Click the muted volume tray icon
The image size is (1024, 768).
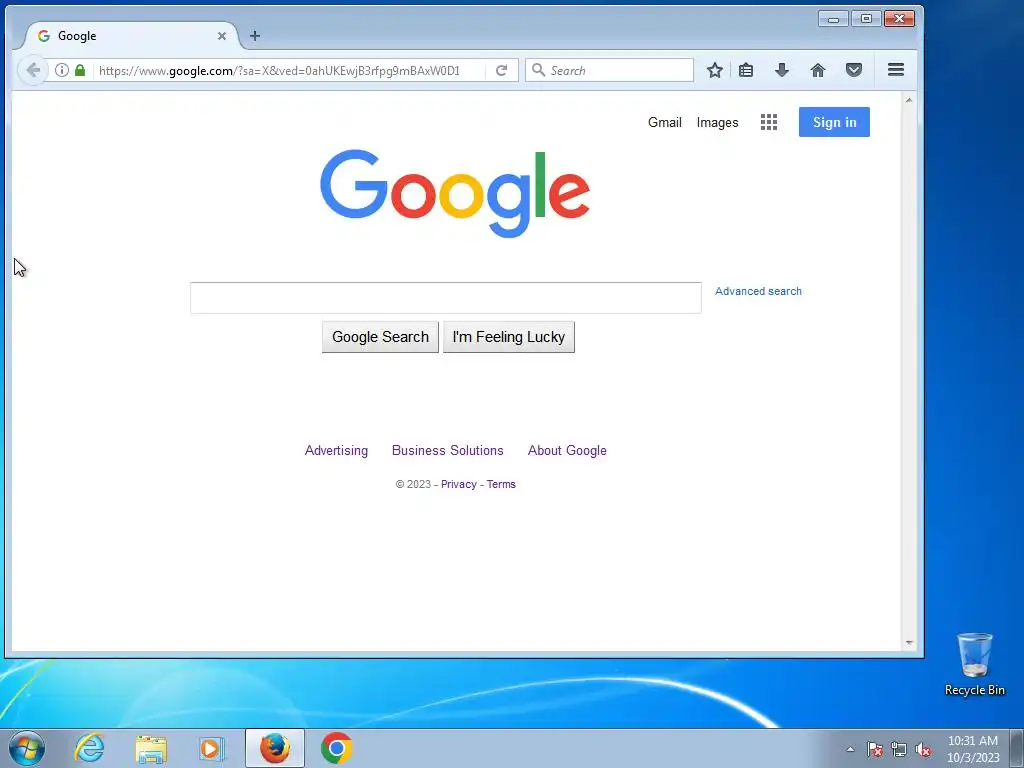pyautogui.click(x=923, y=749)
